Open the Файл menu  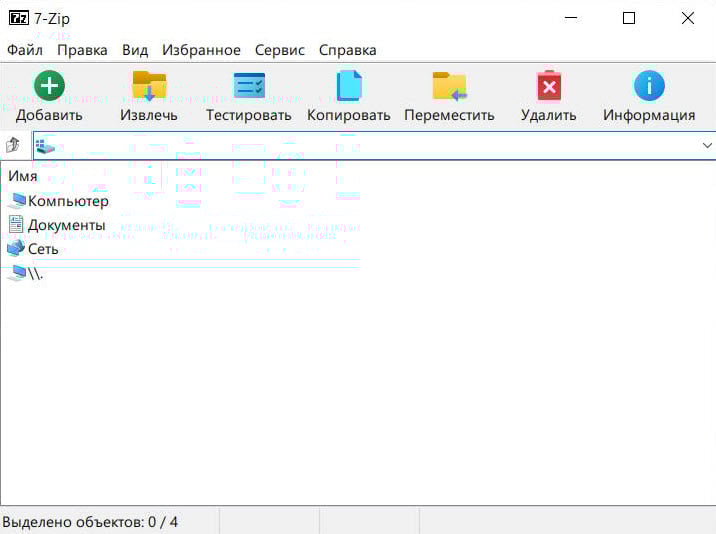coord(25,50)
